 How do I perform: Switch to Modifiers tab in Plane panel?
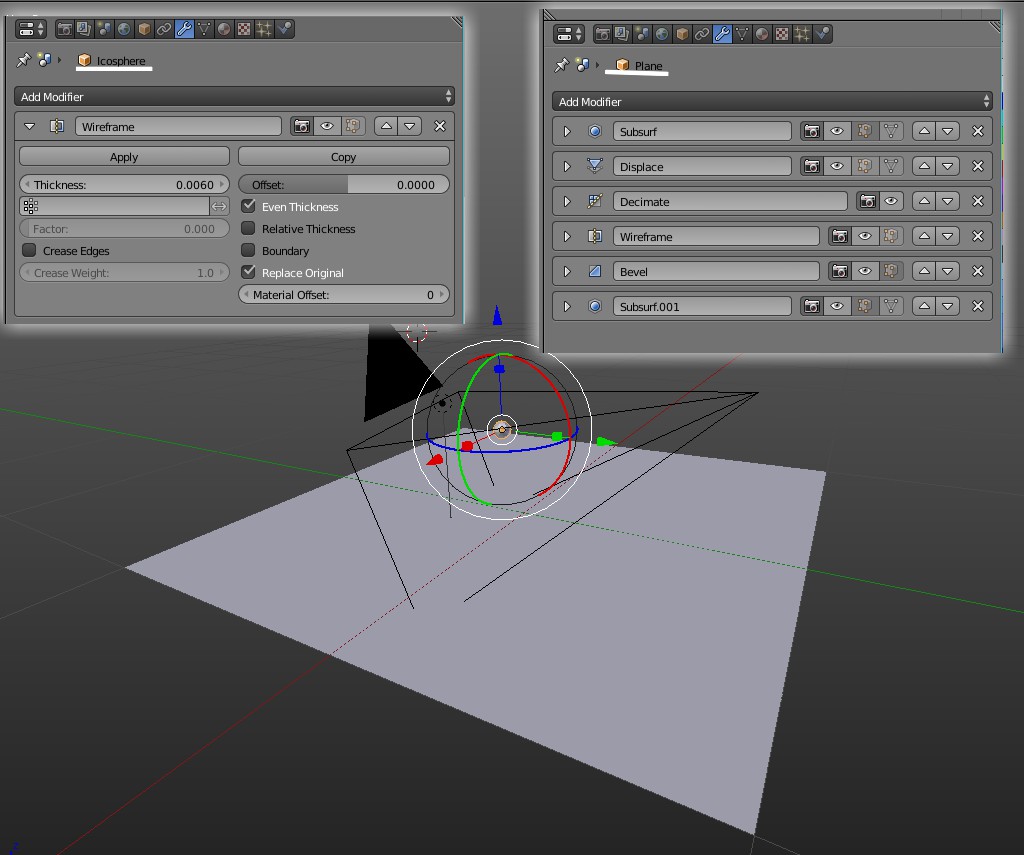(x=722, y=34)
